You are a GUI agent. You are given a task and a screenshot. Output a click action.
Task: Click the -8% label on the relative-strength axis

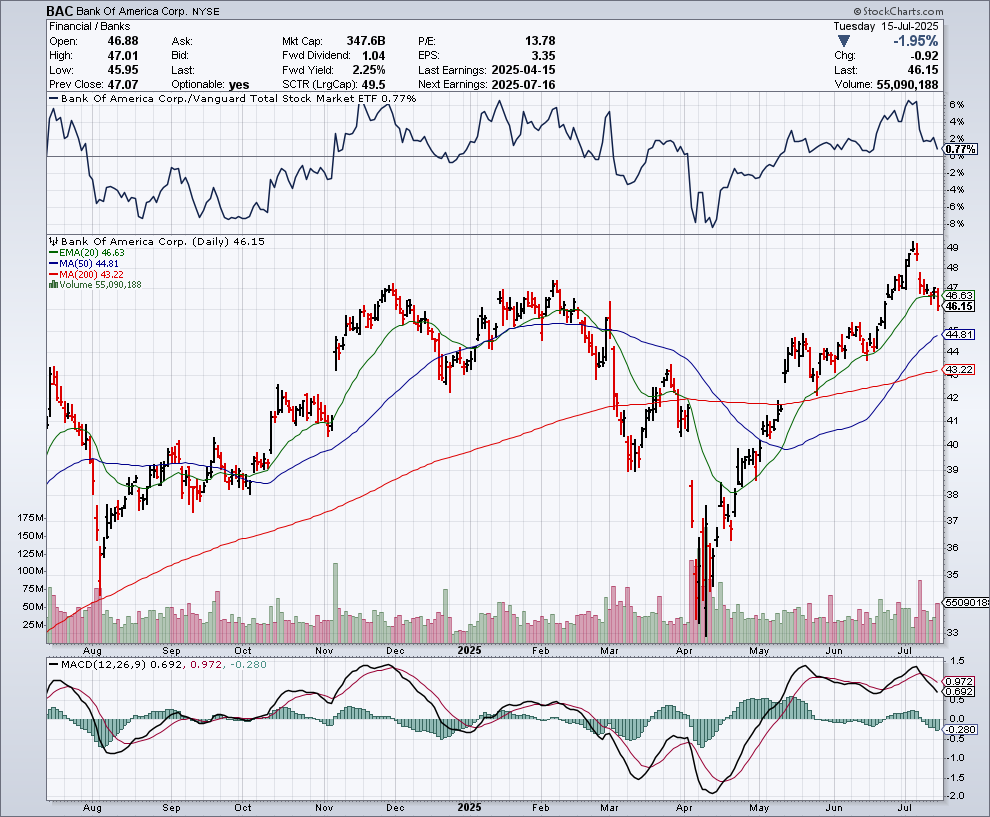[956, 224]
